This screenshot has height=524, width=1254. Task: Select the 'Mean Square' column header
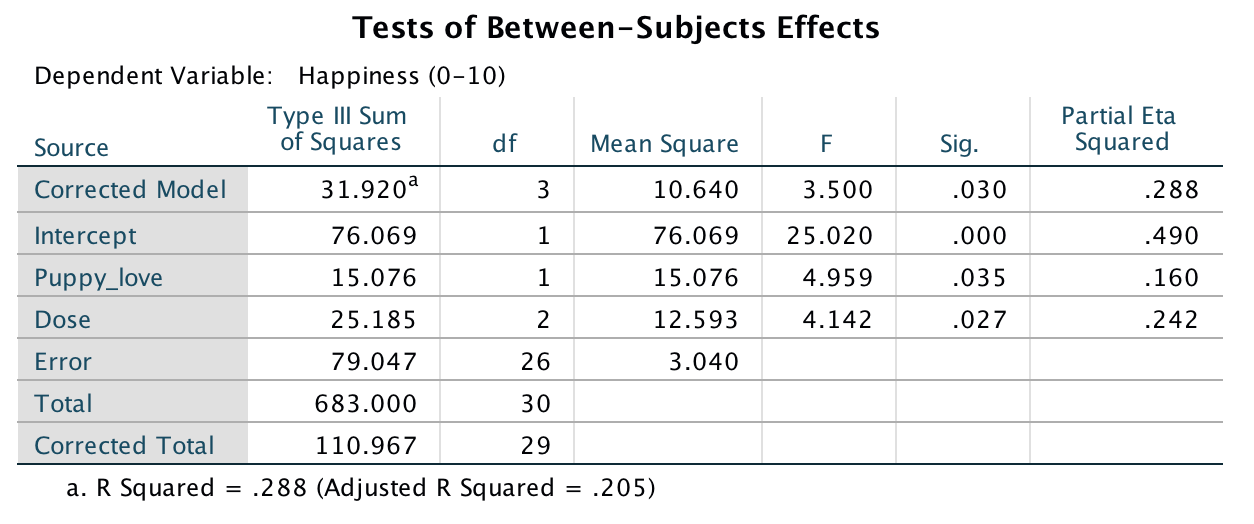coord(665,144)
